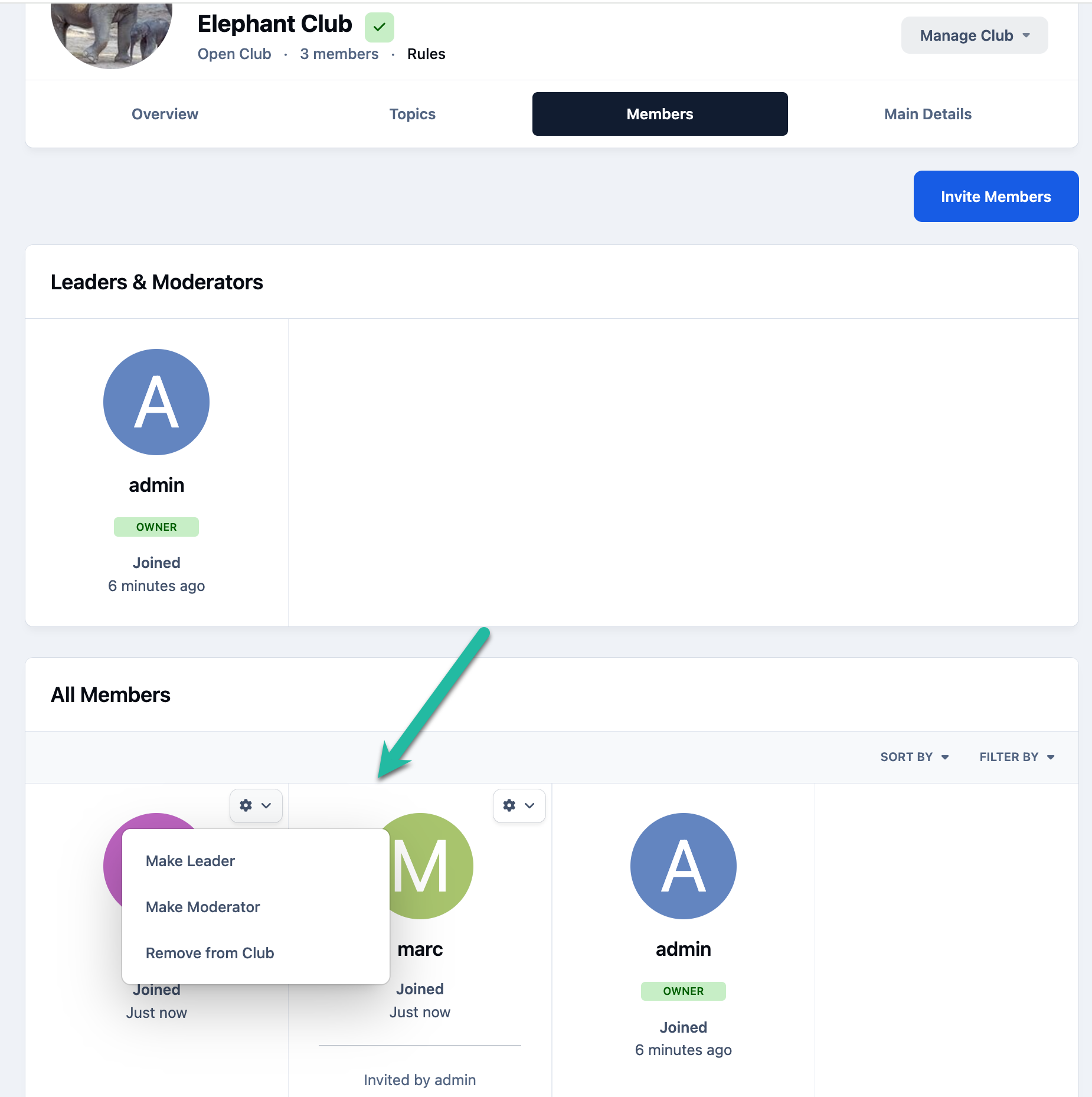Click admin avatar in All Members
The width and height of the screenshot is (1092, 1097).
684,866
